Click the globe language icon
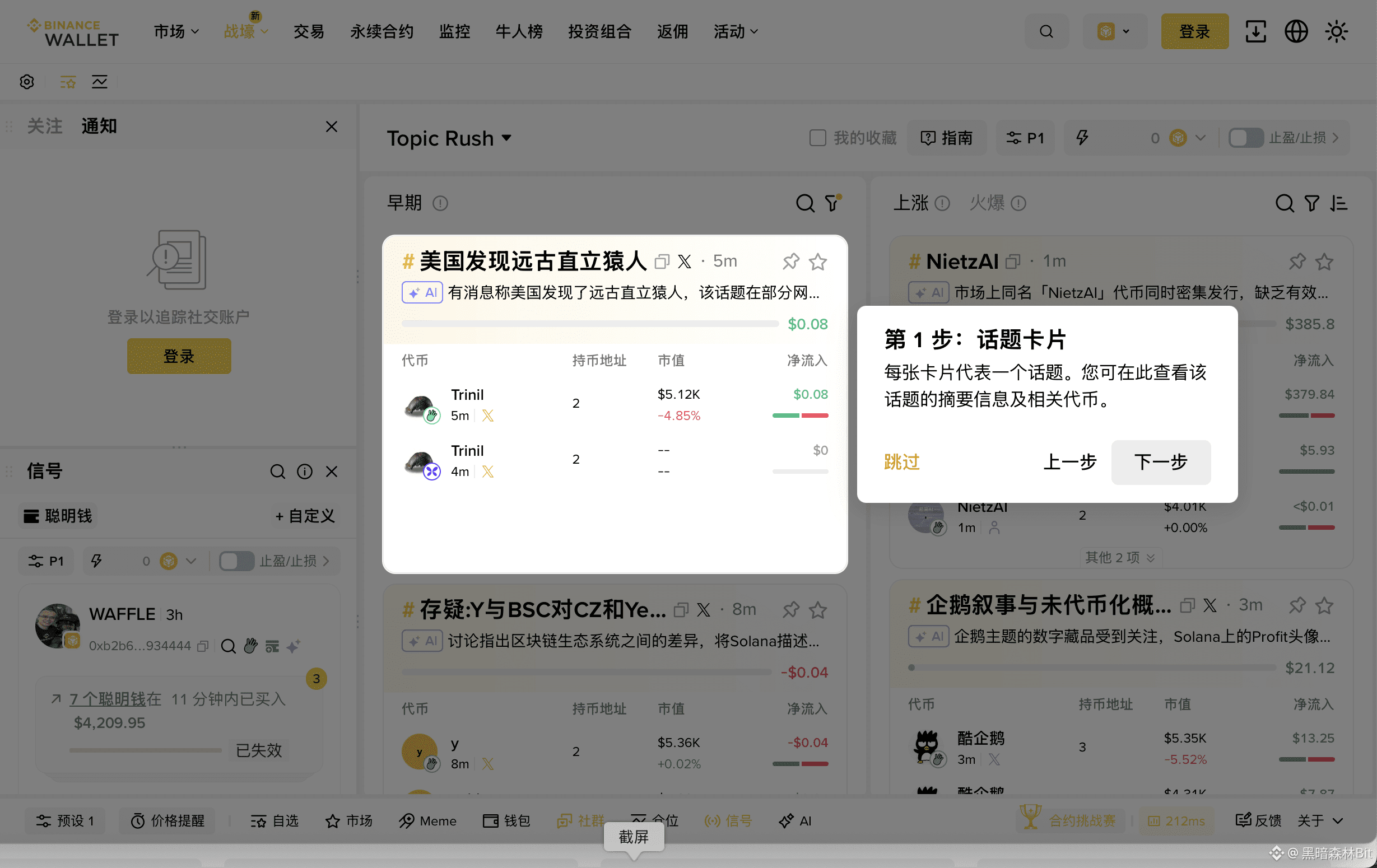This screenshot has height=868, width=1377. click(x=1296, y=31)
